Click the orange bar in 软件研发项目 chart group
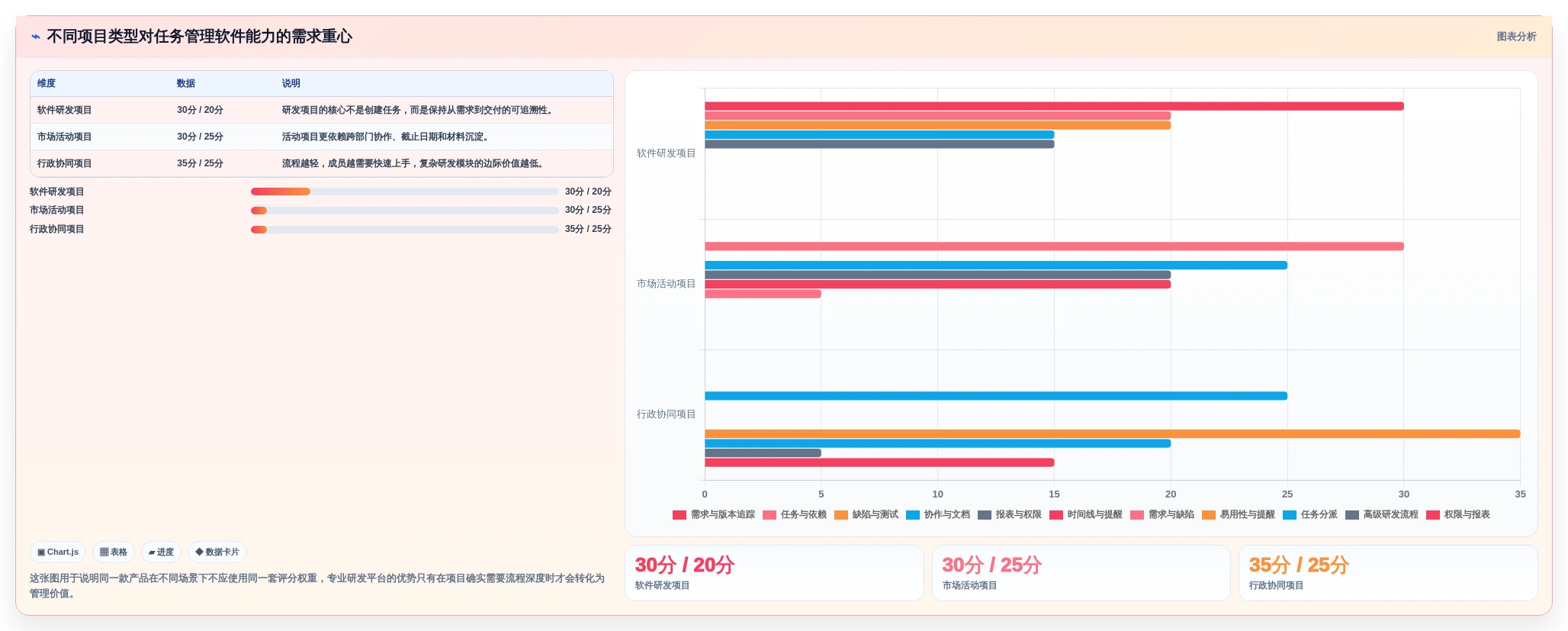Viewport: 1568px width, 631px height. point(937,125)
